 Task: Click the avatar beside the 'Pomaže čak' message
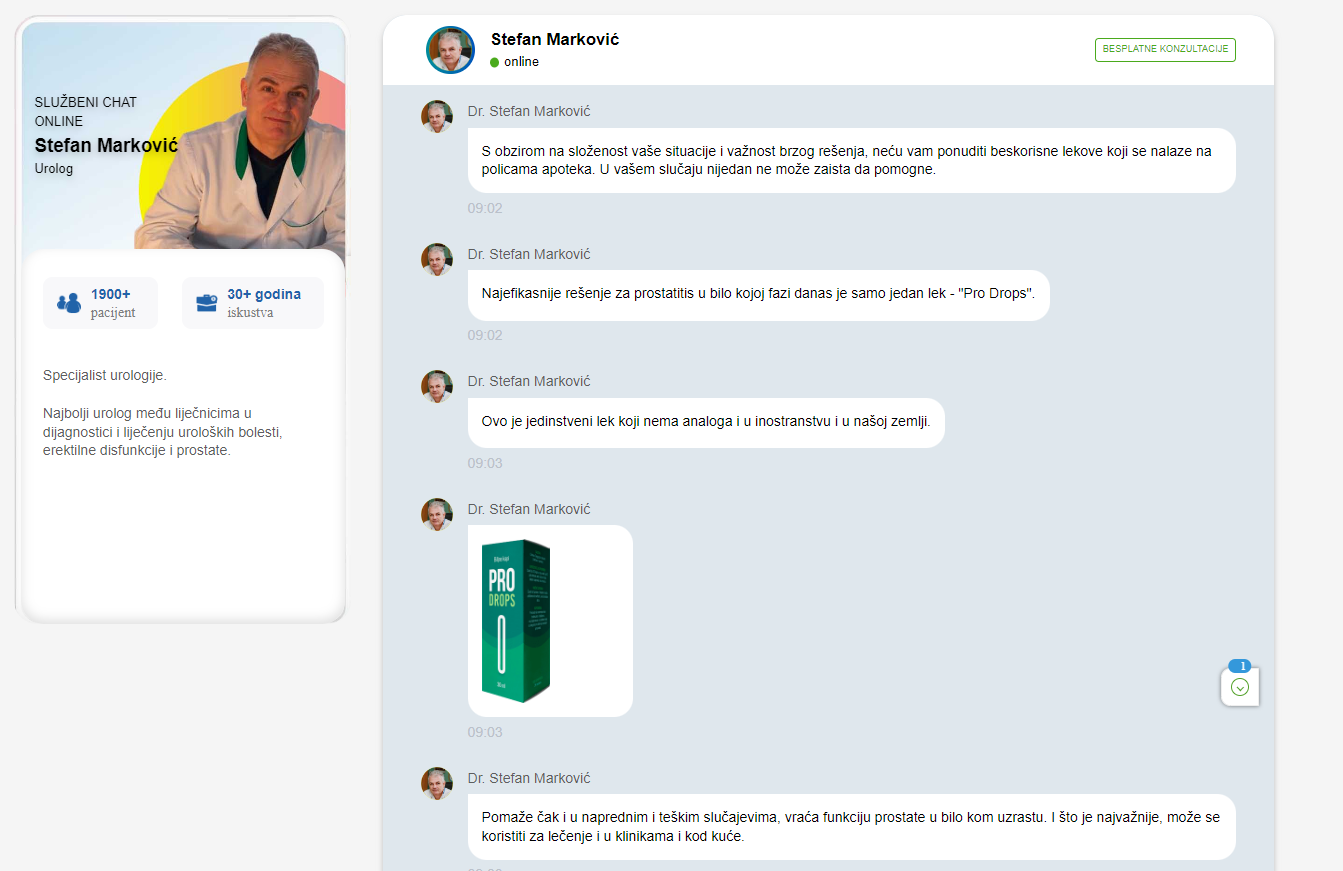click(x=437, y=783)
